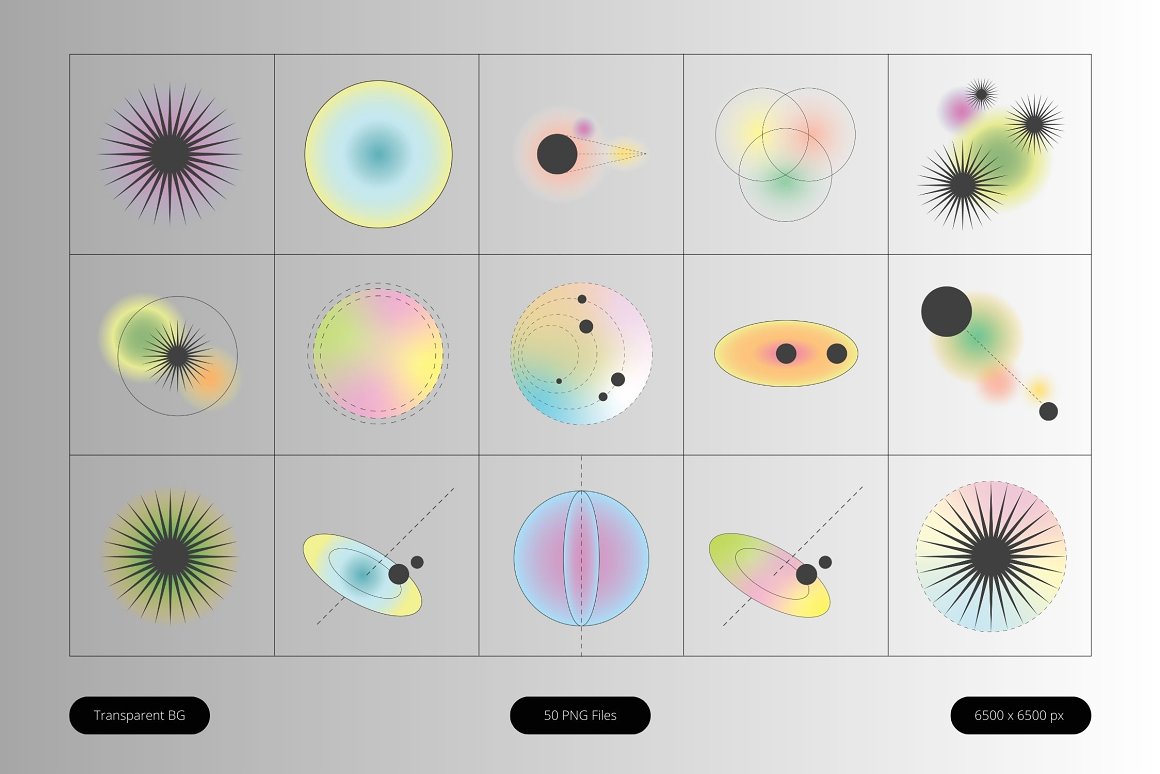Click the small black circle ending the dashed diagonal
This screenshot has height=774, width=1160.
point(1048,411)
